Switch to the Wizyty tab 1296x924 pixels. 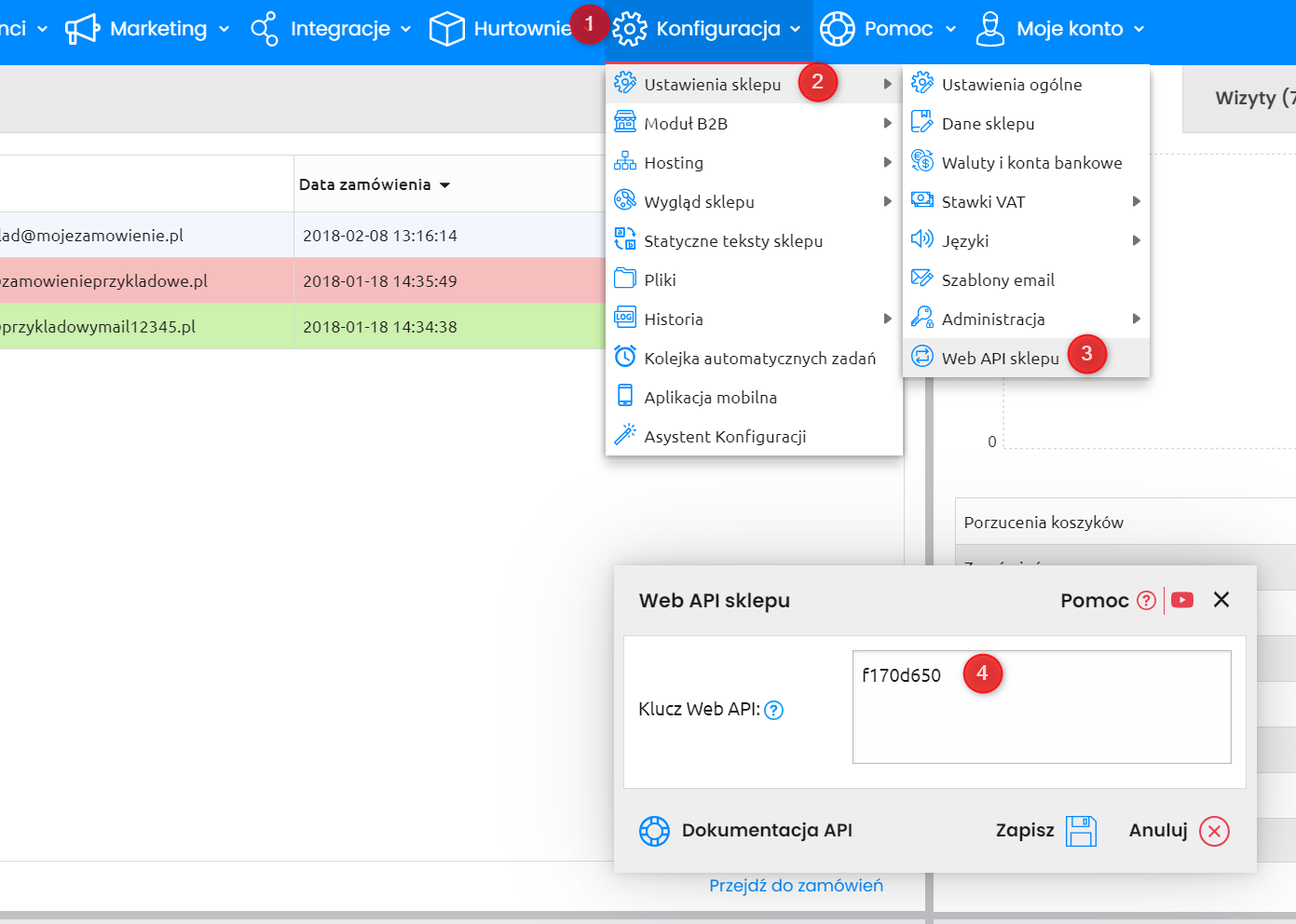point(1239,98)
